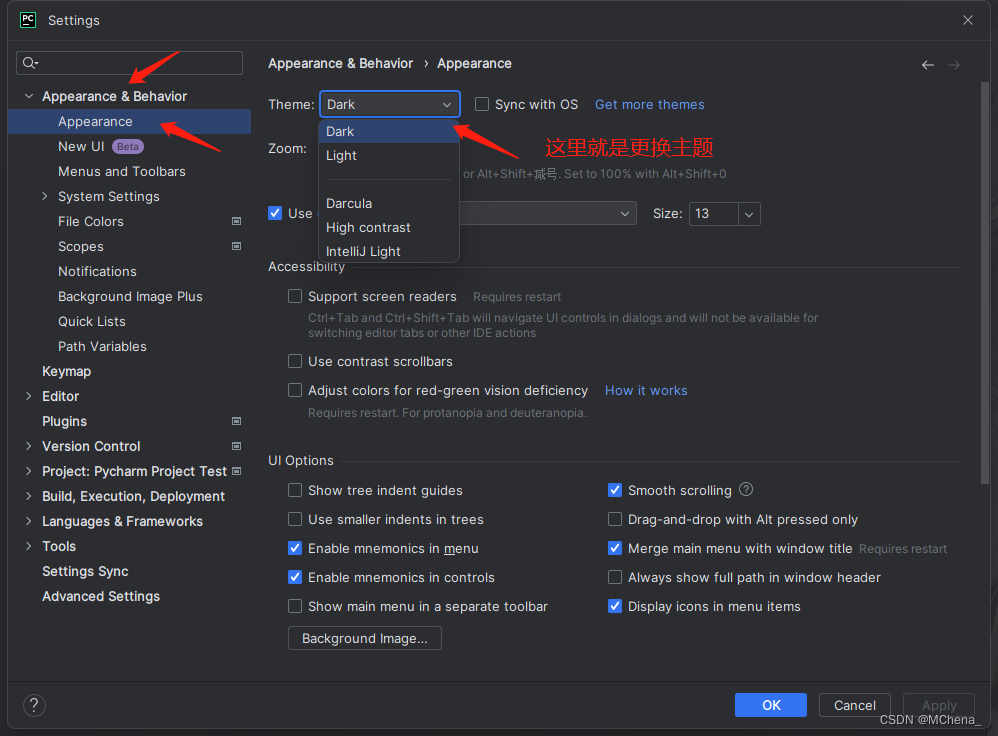
Task: Select the Light theme option
Action: click(x=389, y=155)
